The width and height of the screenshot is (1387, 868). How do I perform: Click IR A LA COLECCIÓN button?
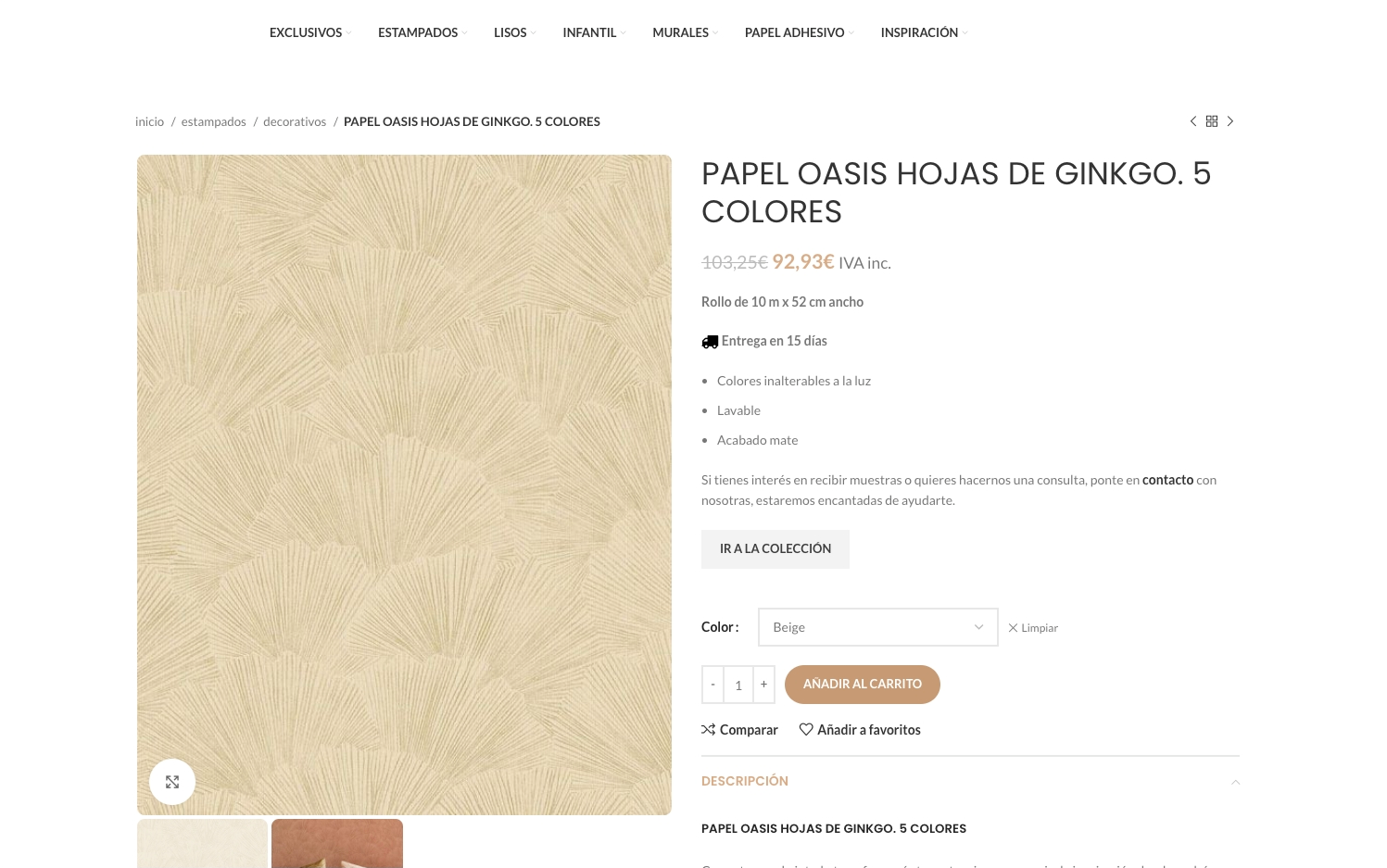tap(775, 549)
